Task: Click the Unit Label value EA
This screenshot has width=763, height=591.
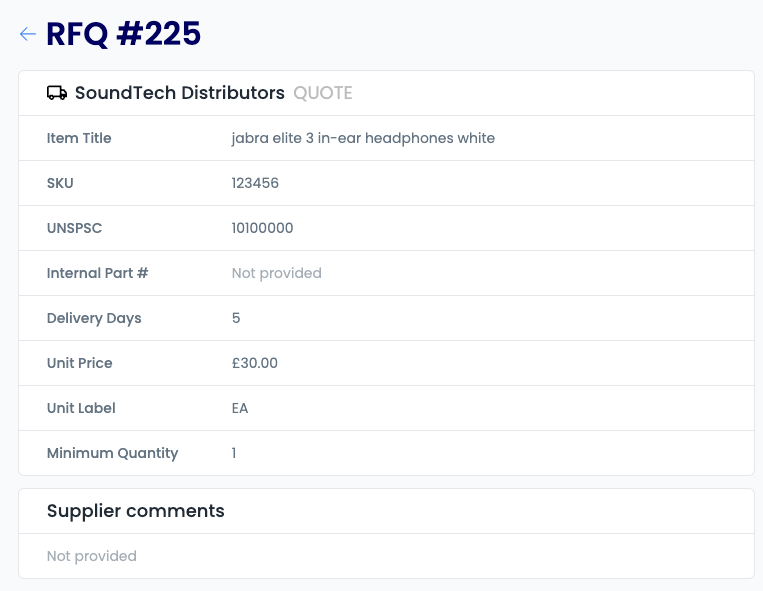Action: (240, 408)
